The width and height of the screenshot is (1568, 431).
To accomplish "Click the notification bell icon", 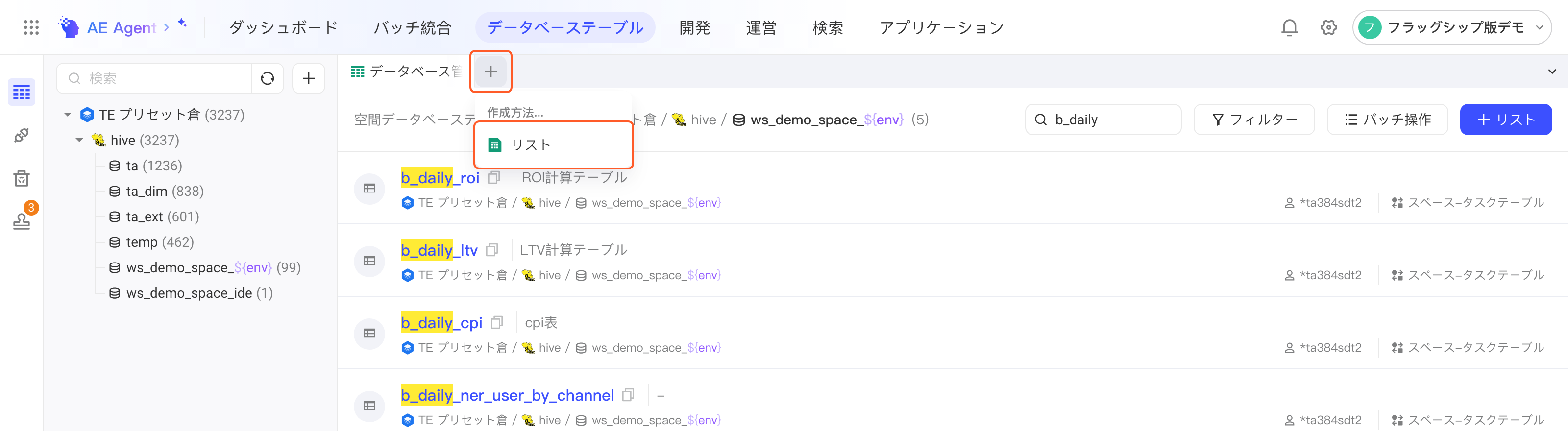I will (x=1289, y=27).
